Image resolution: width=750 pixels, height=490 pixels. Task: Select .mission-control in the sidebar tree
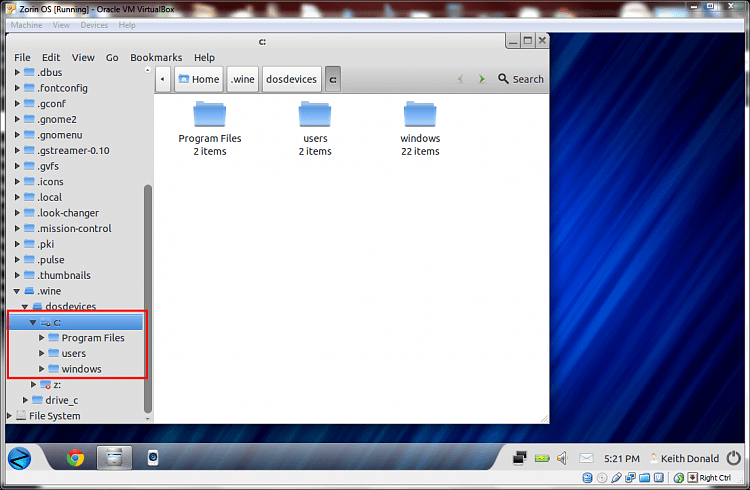point(74,229)
